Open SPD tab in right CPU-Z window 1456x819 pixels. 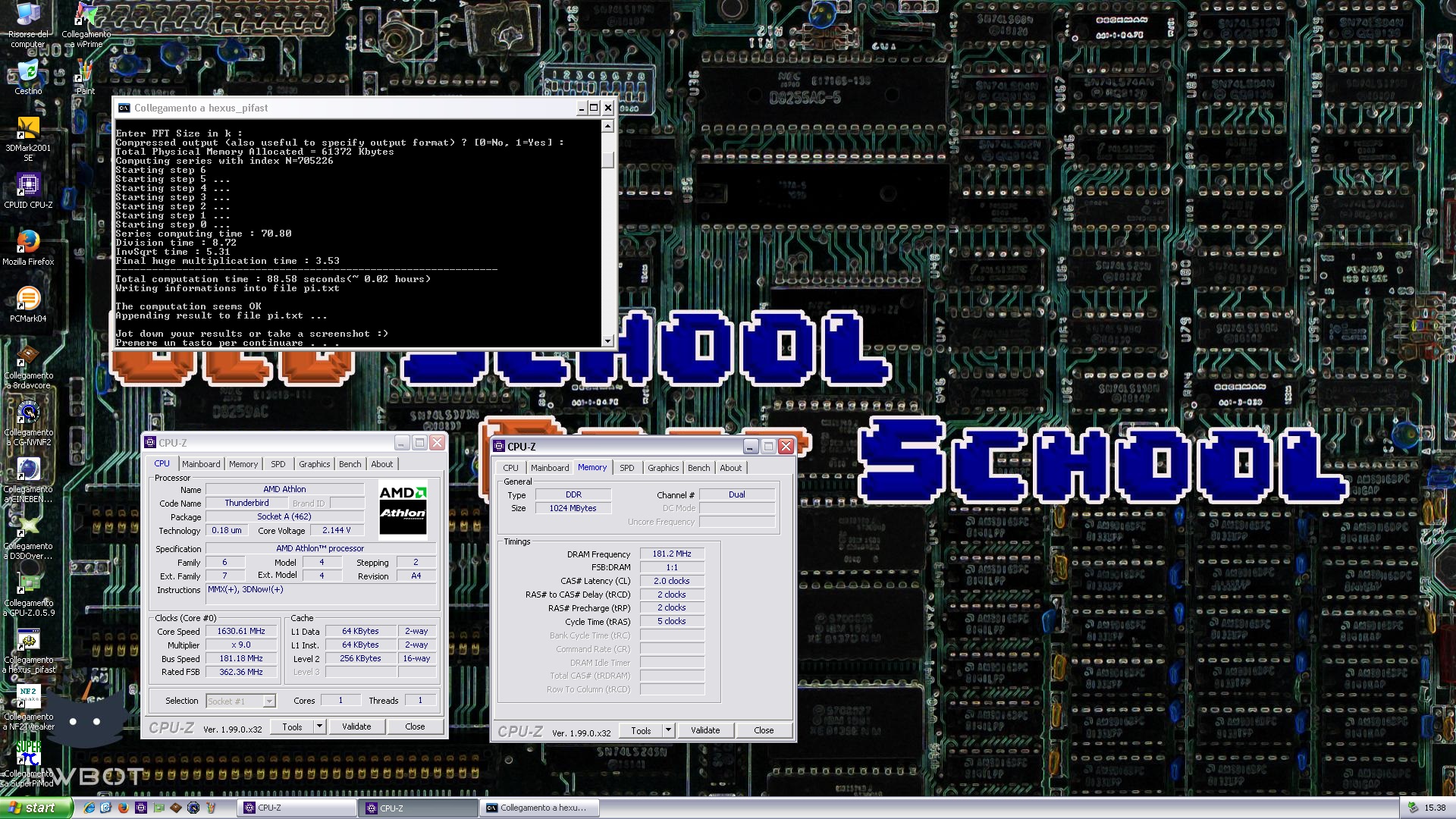[627, 468]
